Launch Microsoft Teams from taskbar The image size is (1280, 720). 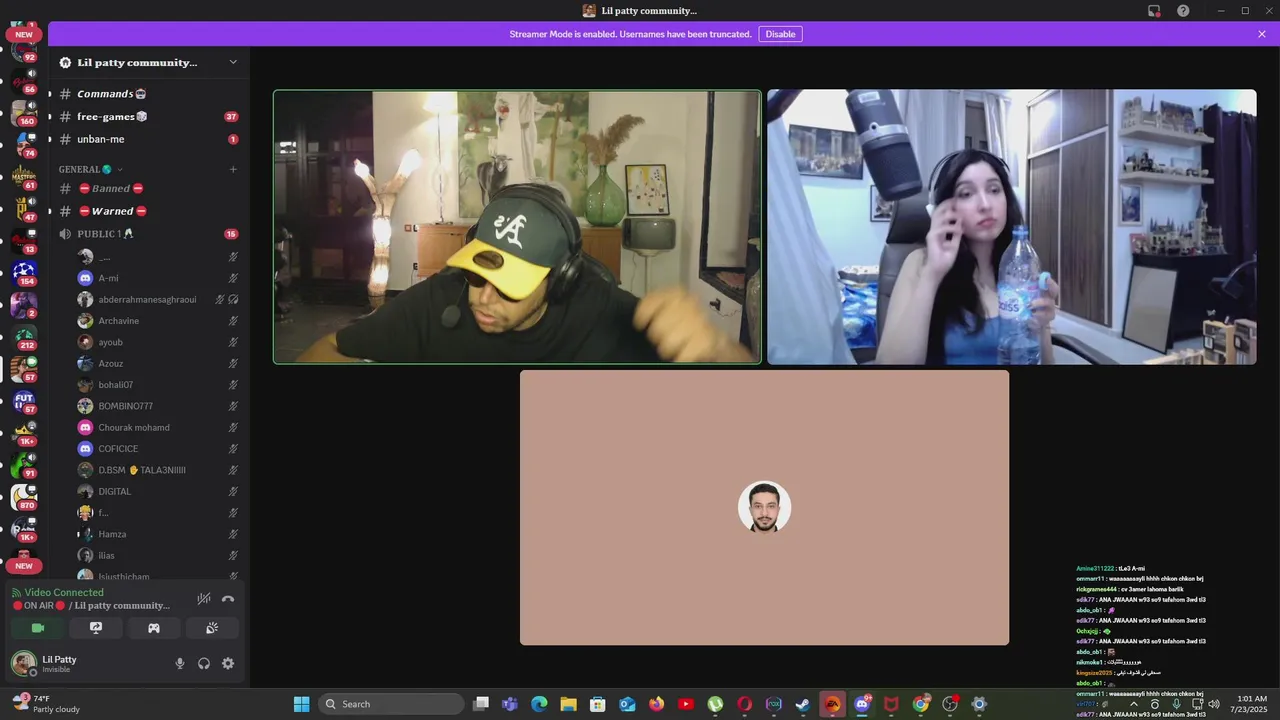[x=510, y=704]
